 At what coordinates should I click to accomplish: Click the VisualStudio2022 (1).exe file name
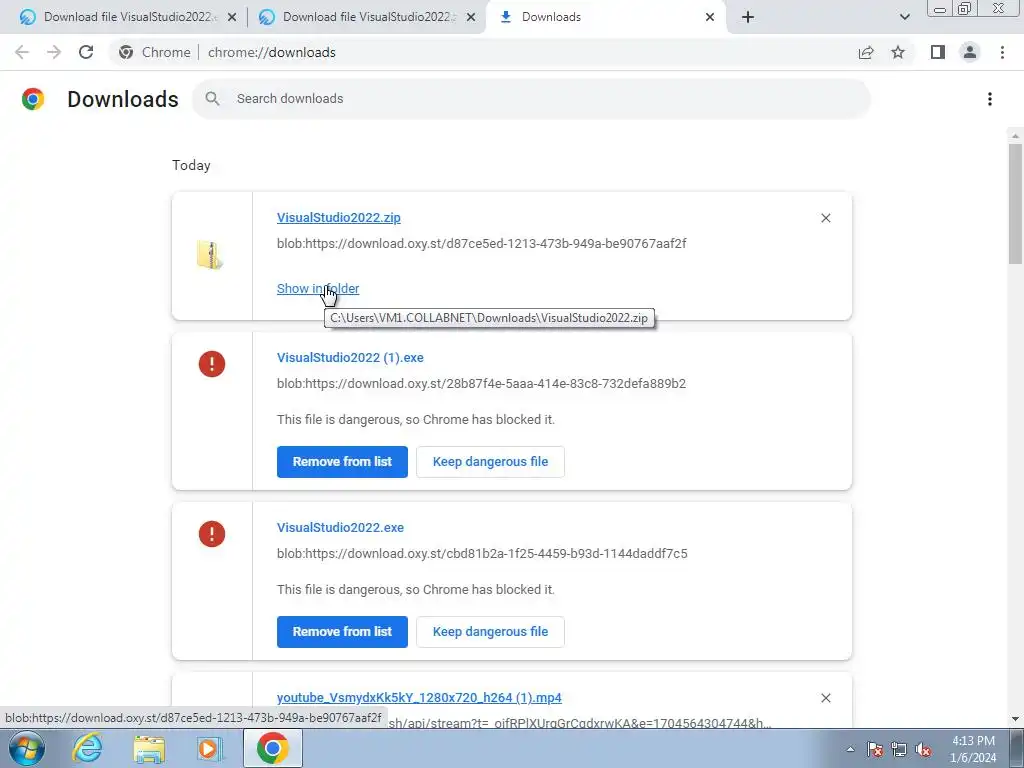tap(350, 357)
